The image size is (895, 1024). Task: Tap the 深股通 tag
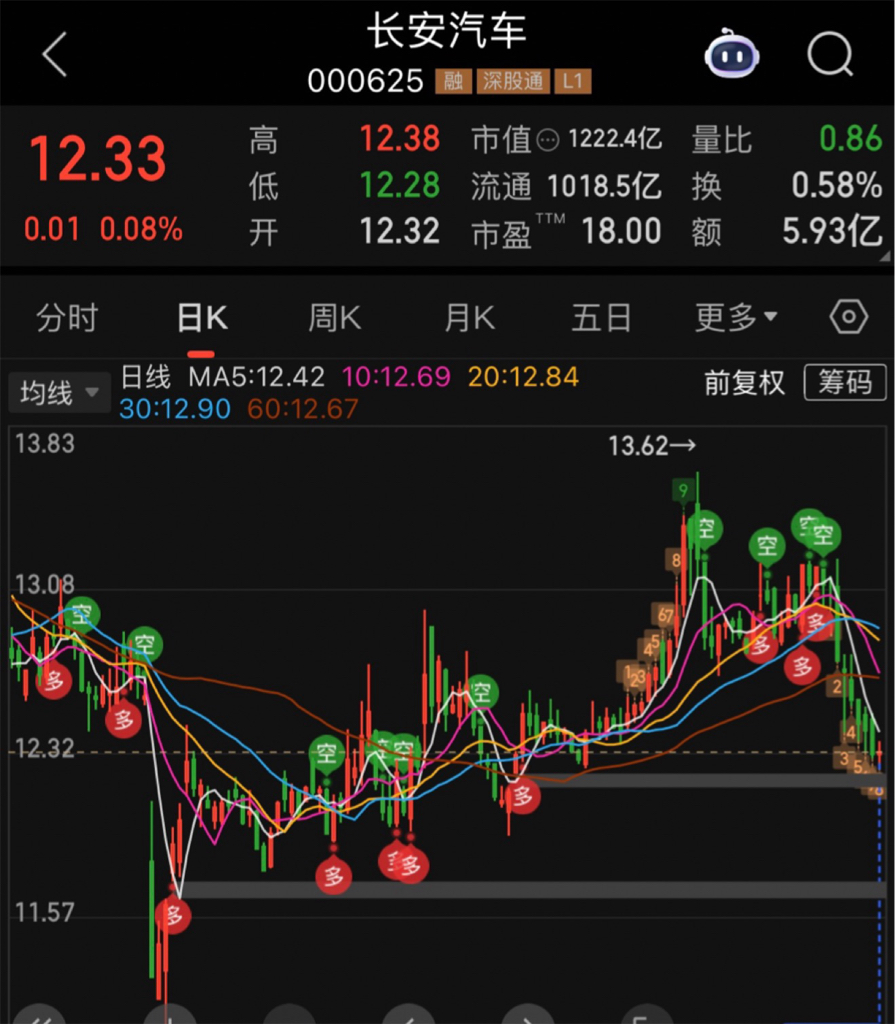[x=513, y=81]
